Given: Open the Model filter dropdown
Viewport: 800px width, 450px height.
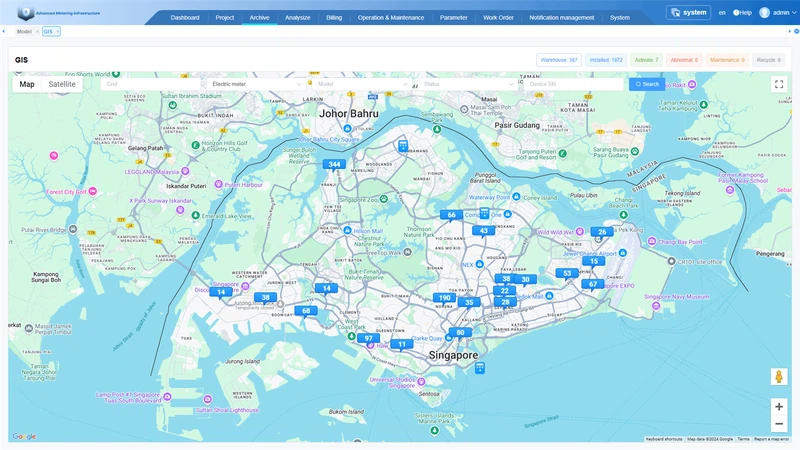Looking at the screenshot, I should pos(361,84).
